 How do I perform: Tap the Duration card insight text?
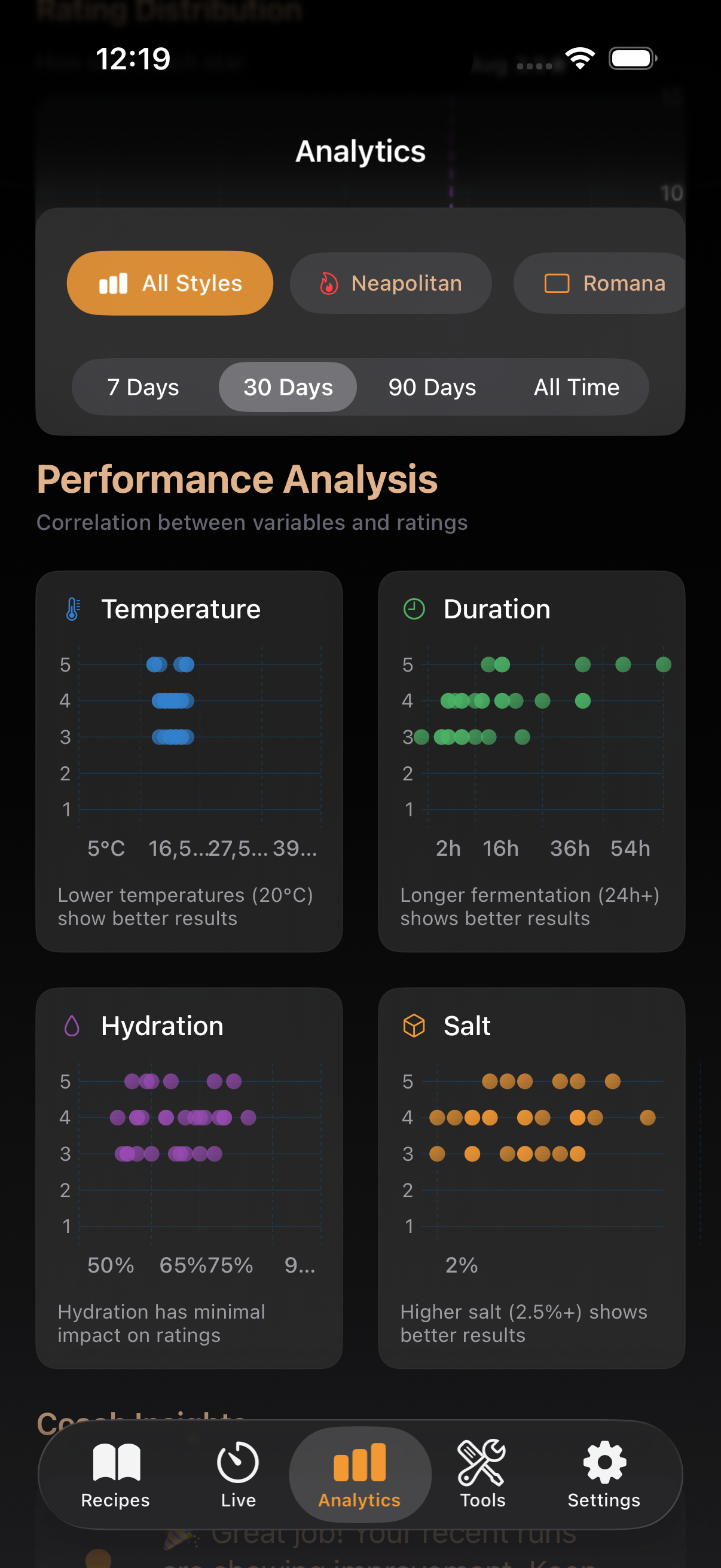point(529,907)
